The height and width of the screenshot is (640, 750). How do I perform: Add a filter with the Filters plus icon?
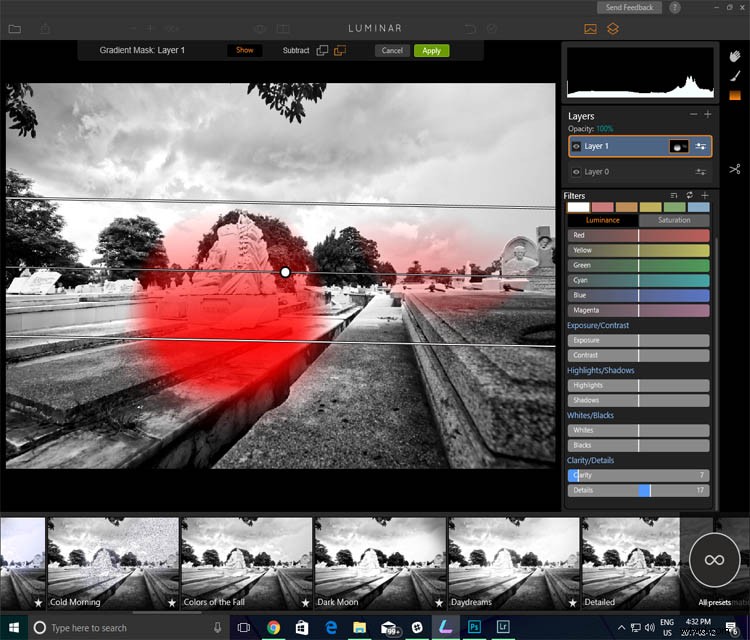[705, 195]
